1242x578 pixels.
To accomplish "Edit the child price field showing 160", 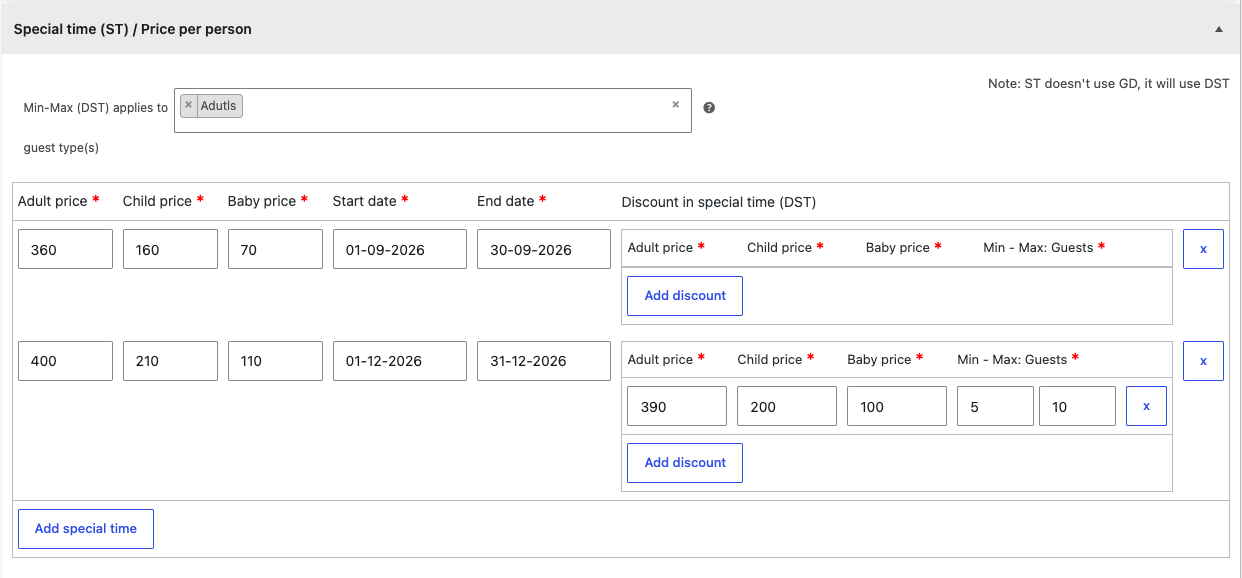I will tap(170, 249).
